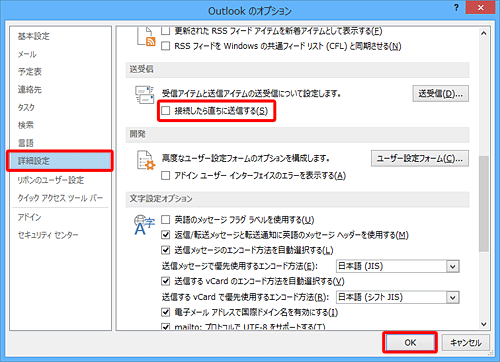Screen dimensions: 500x362
Task: Uncheck 返信/転送メッセージ 英語のメッセージ ヘッダー option
Action: point(166,235)
